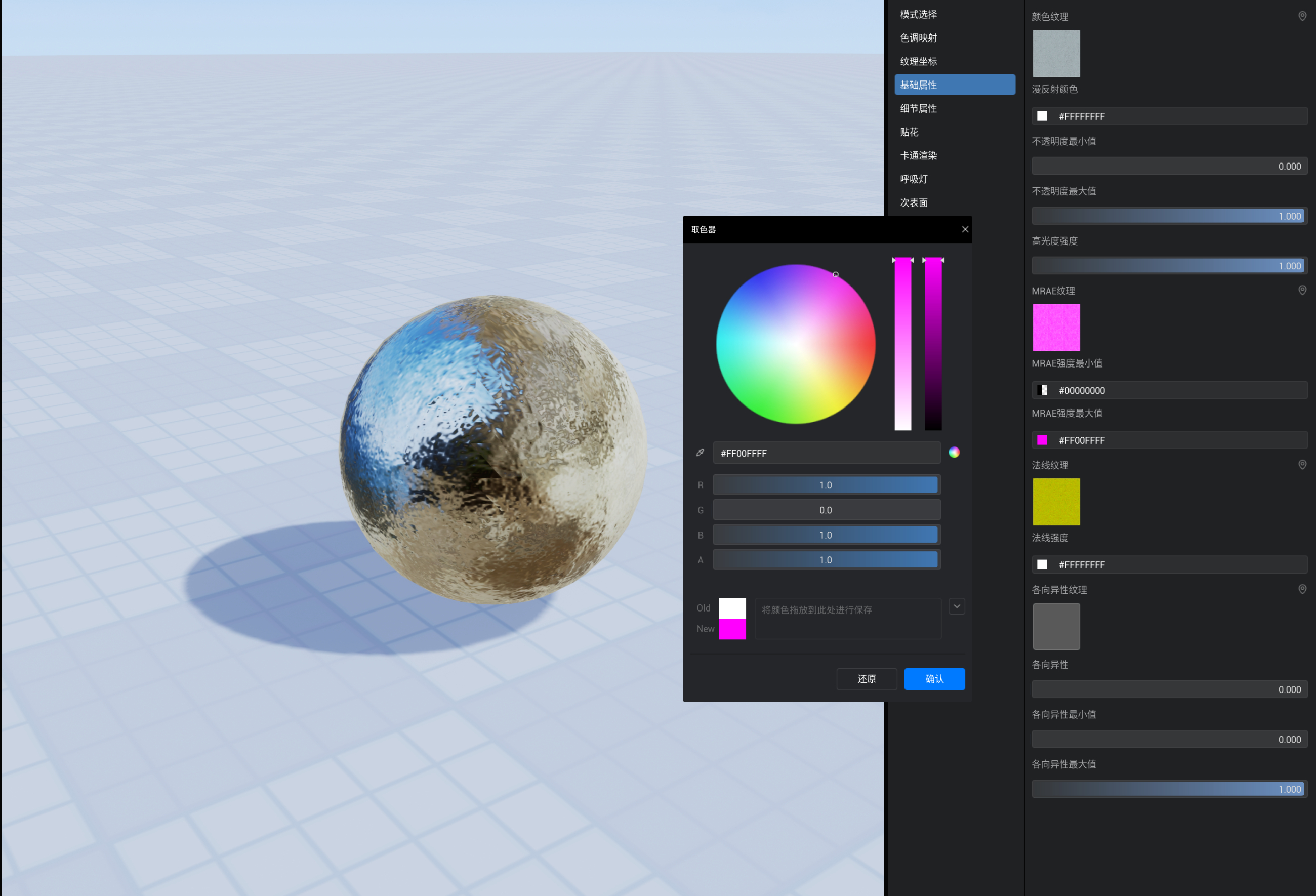Click the 漫反射颜色 white color swatch
Image resolution: width=1316 pixels, height=896 pixels.
pos(1042,116)
